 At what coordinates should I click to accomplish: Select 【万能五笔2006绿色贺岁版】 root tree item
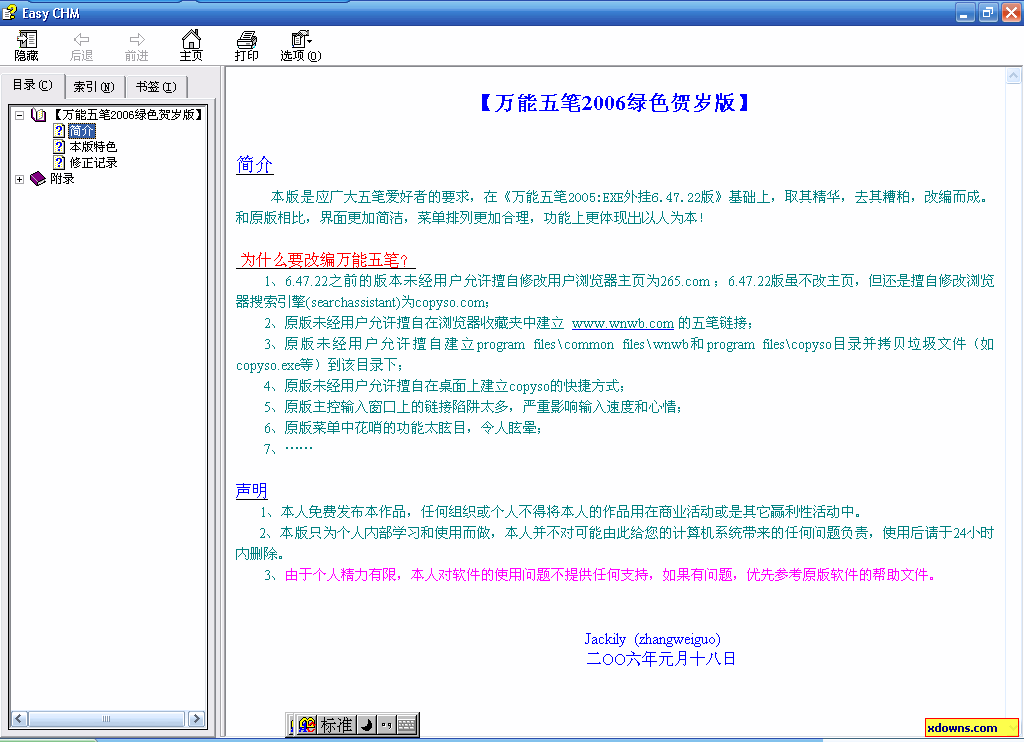tap(127, 115)
